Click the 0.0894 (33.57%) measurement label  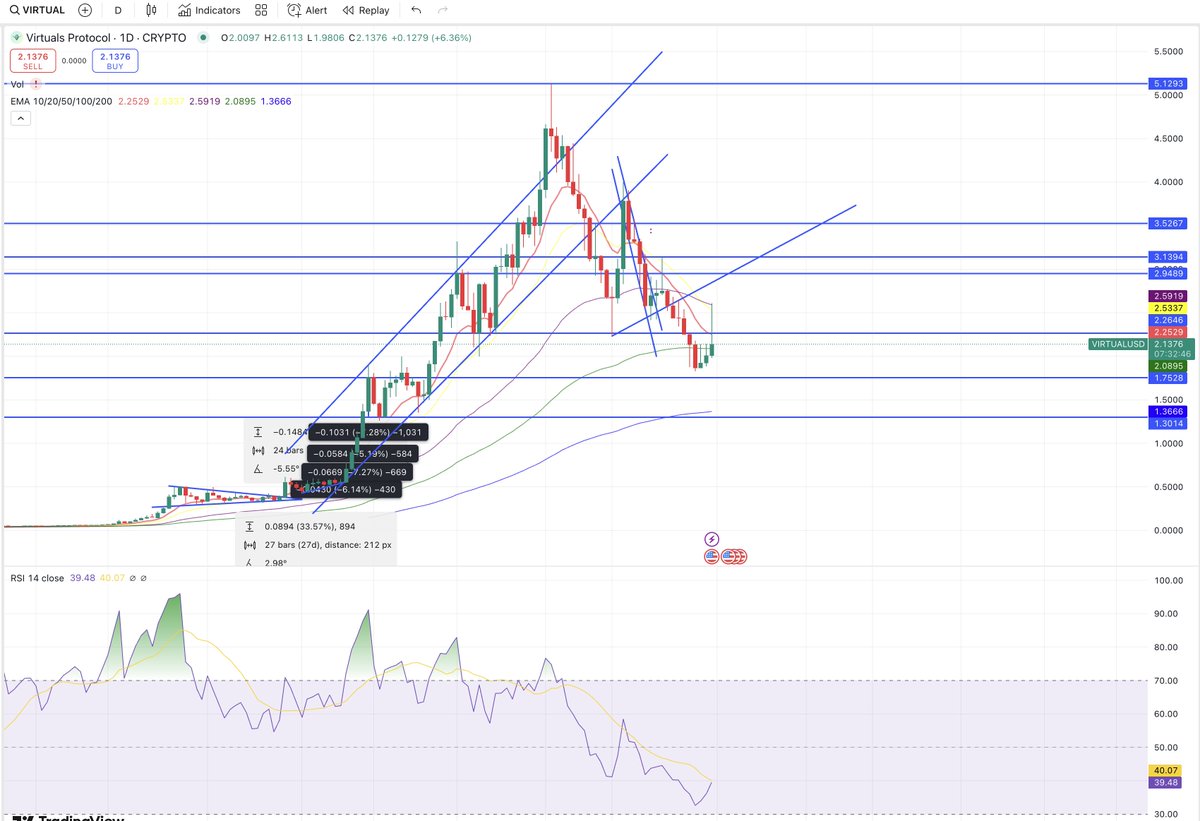click(310, 526)
